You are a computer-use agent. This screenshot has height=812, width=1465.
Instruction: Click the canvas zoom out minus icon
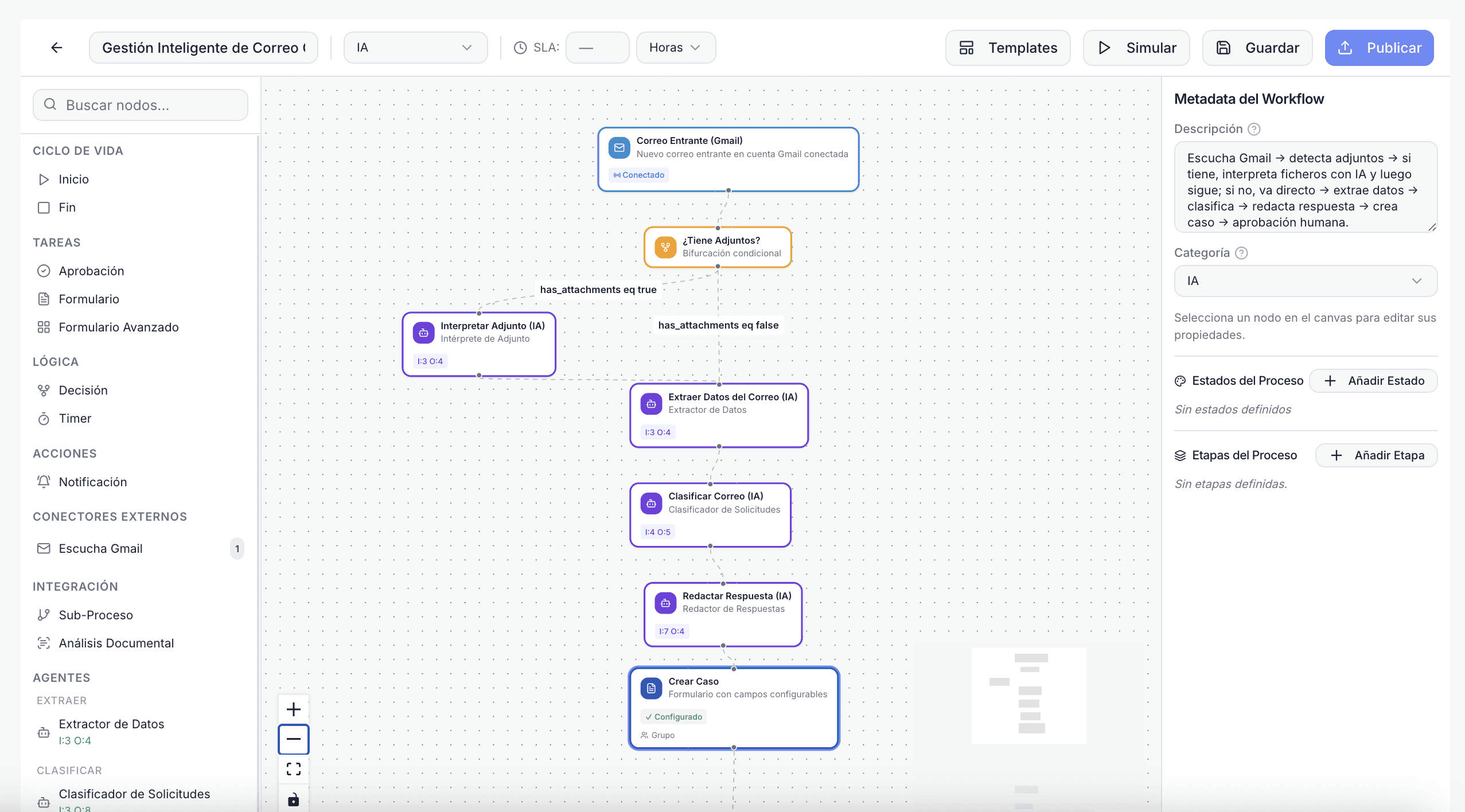293,739
